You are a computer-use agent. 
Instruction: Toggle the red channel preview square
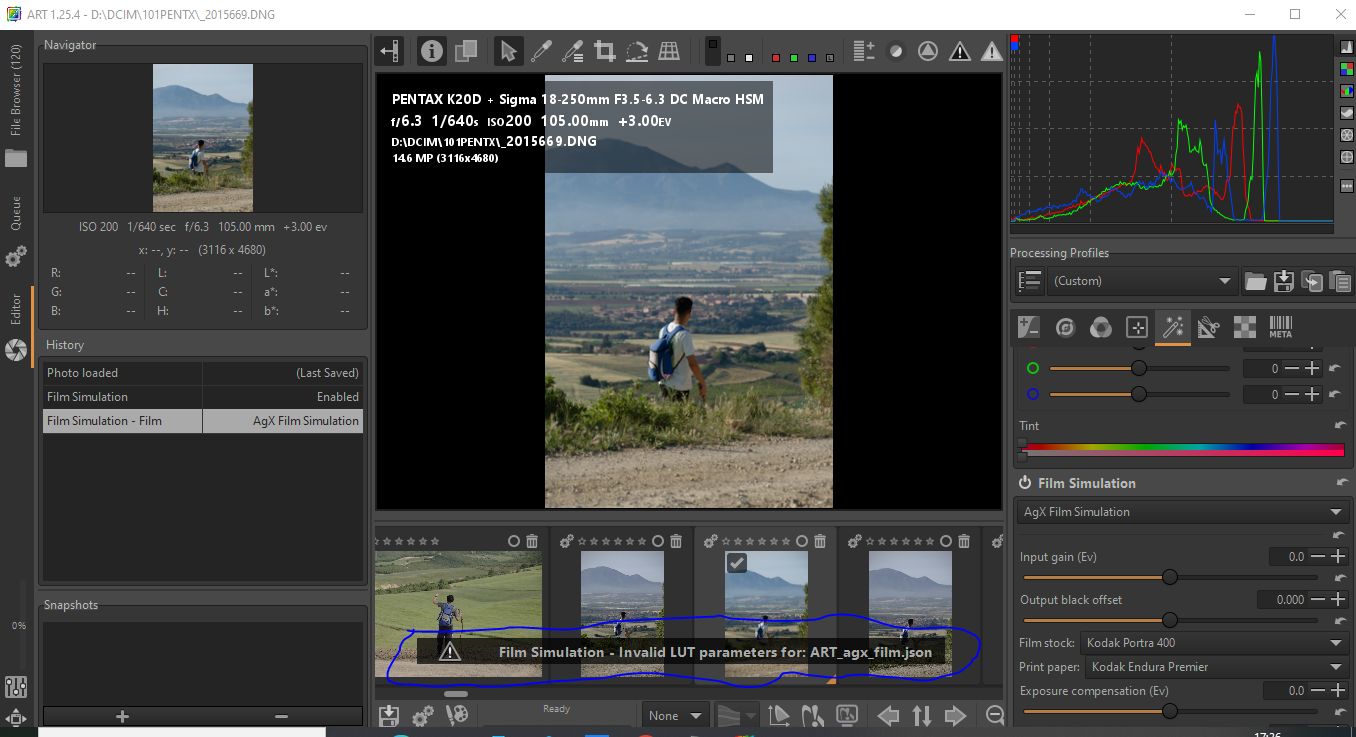click(776, 58)
